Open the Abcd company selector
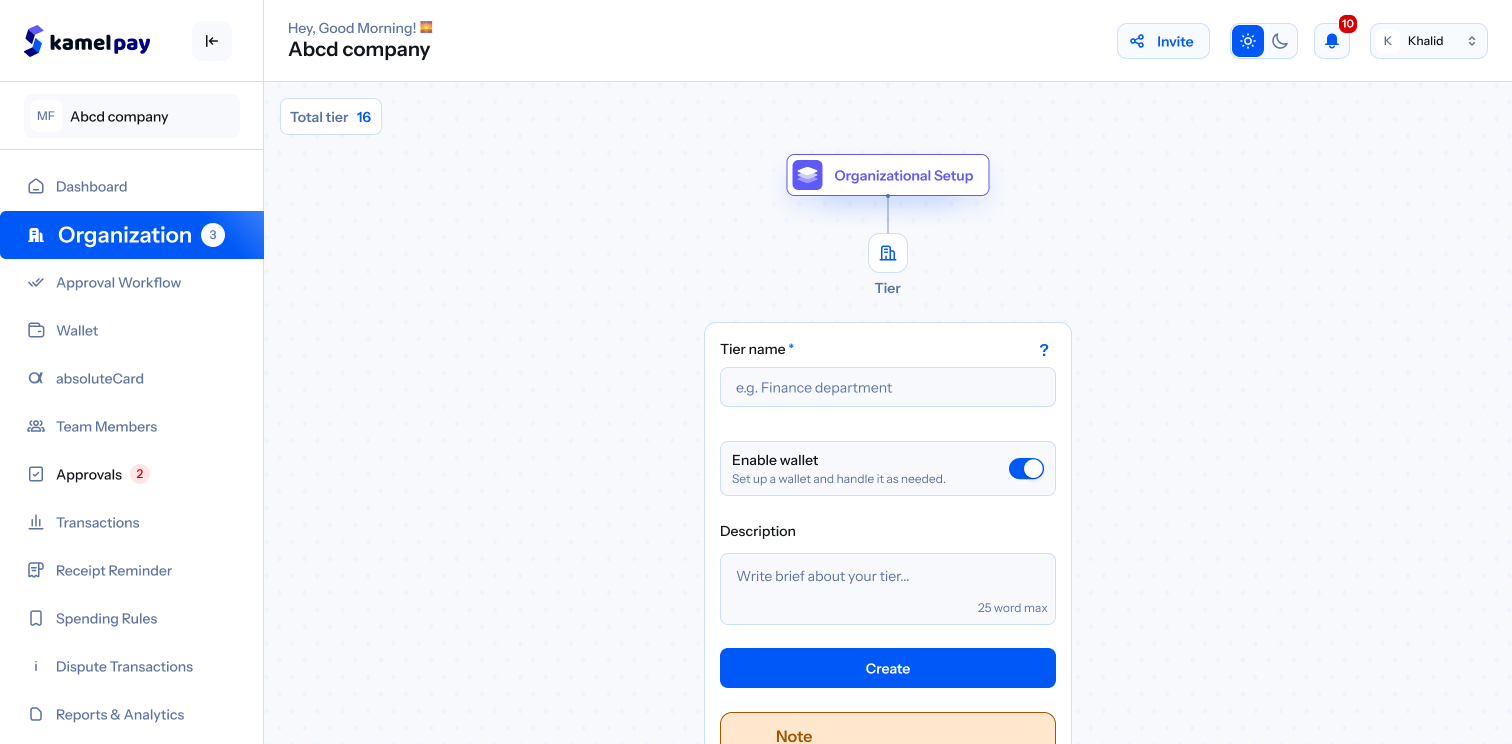1512x744 pixels. point(131,115)
